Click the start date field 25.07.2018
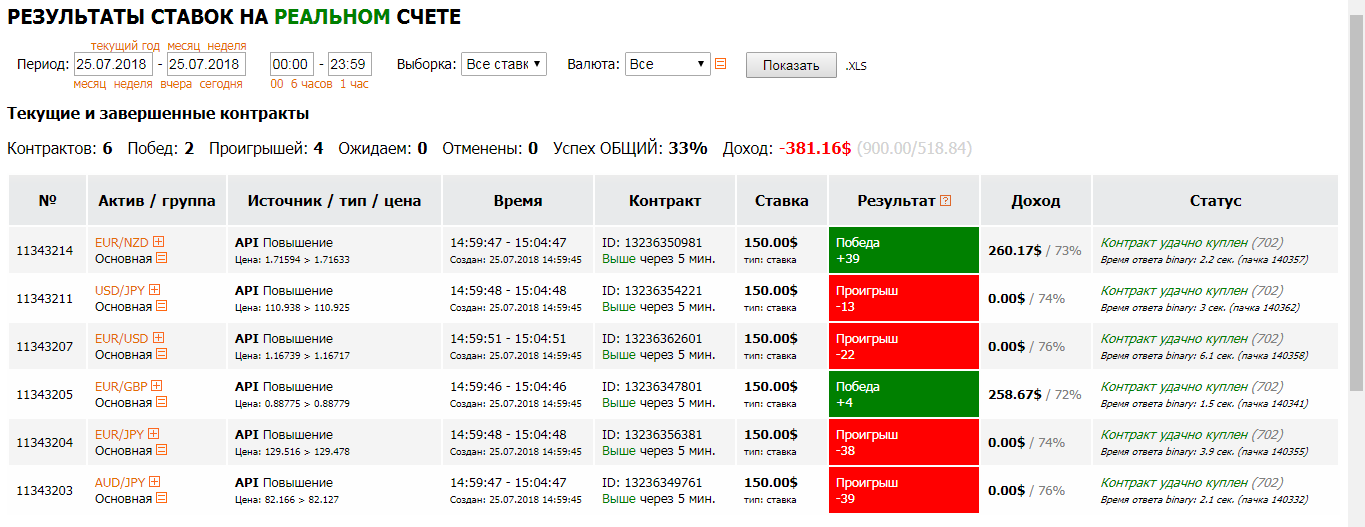Screen dimensions: 1365x527 [113, 64]
